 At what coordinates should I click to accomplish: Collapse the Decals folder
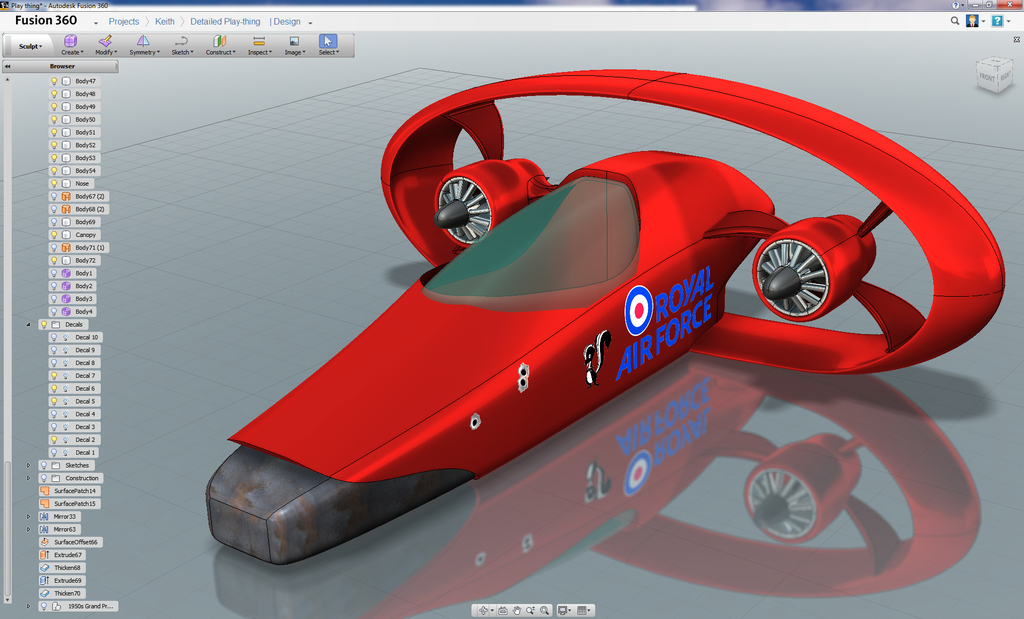click(x=28, y=325)
